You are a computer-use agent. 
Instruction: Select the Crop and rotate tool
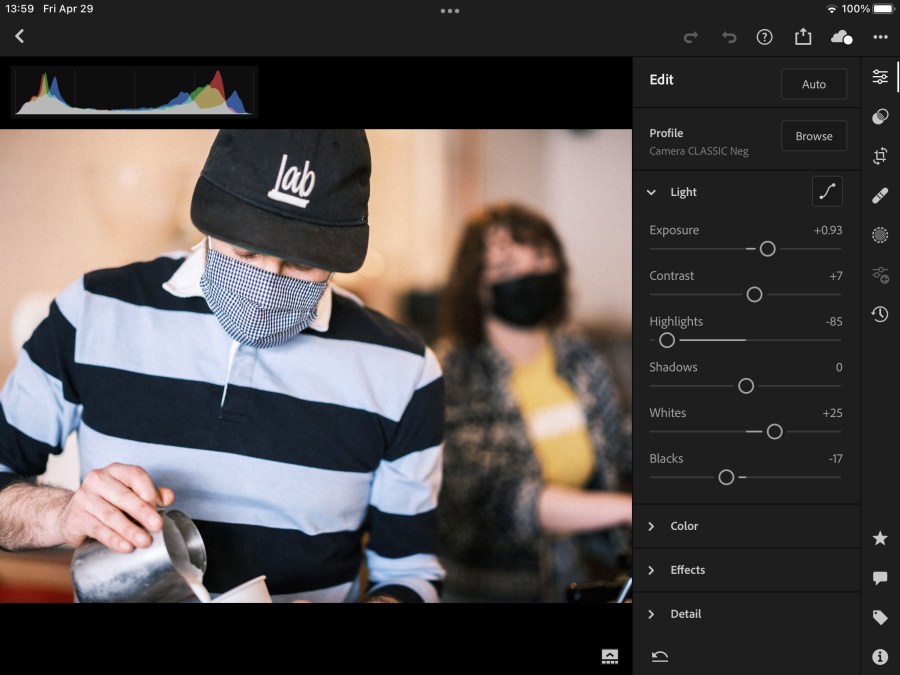click(880, 156)
